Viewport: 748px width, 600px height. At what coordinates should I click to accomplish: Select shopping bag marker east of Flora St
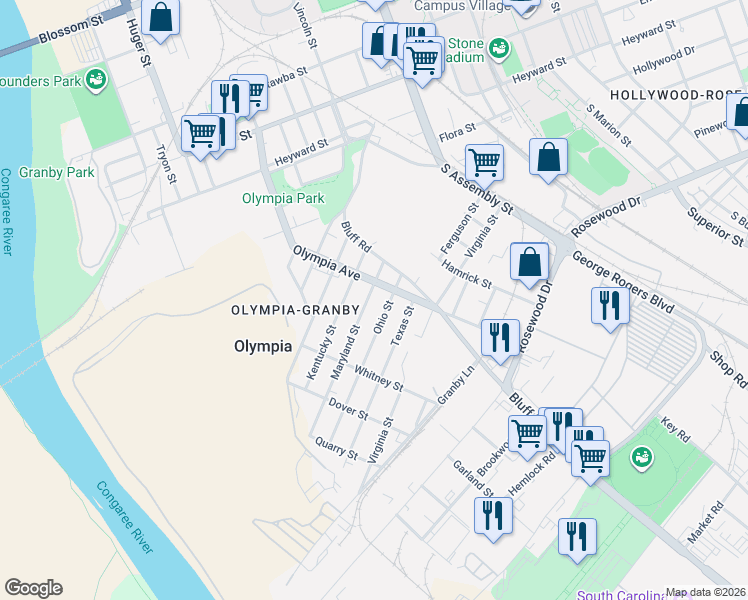click(548, 157)
